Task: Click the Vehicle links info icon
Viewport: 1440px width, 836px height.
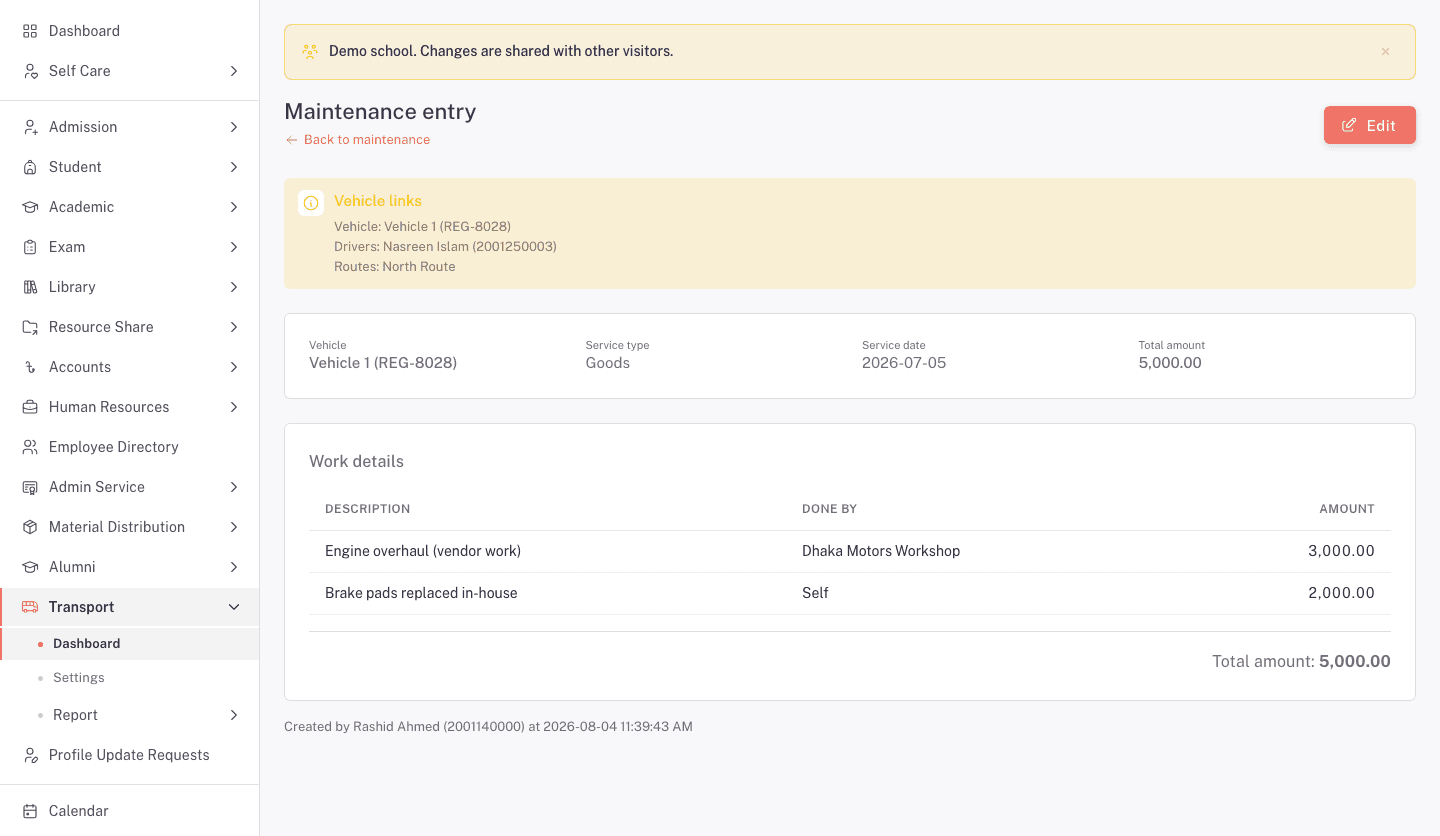Action: click(x=311, y=203)
